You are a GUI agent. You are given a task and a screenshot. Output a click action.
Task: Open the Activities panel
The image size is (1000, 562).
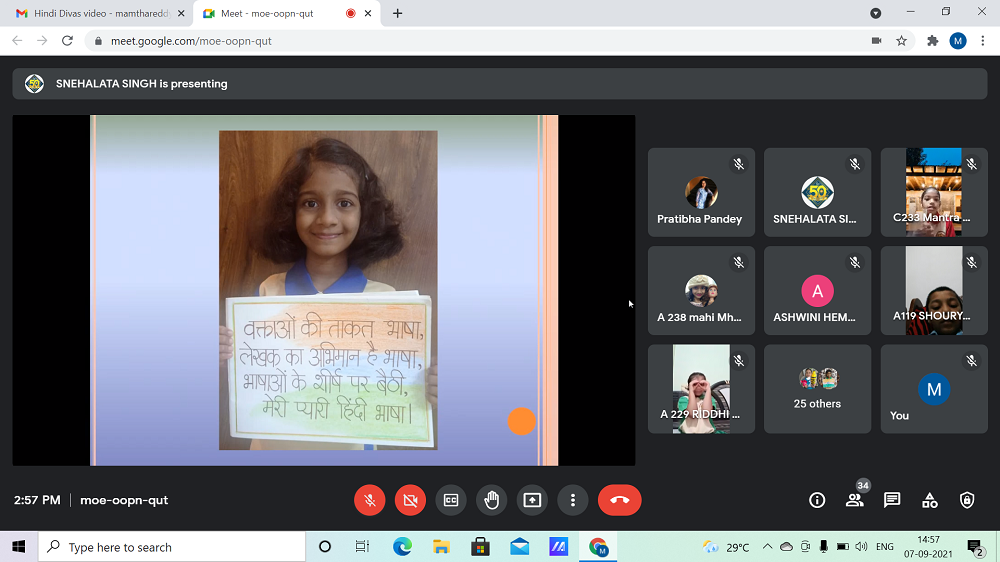coord(929,500)
